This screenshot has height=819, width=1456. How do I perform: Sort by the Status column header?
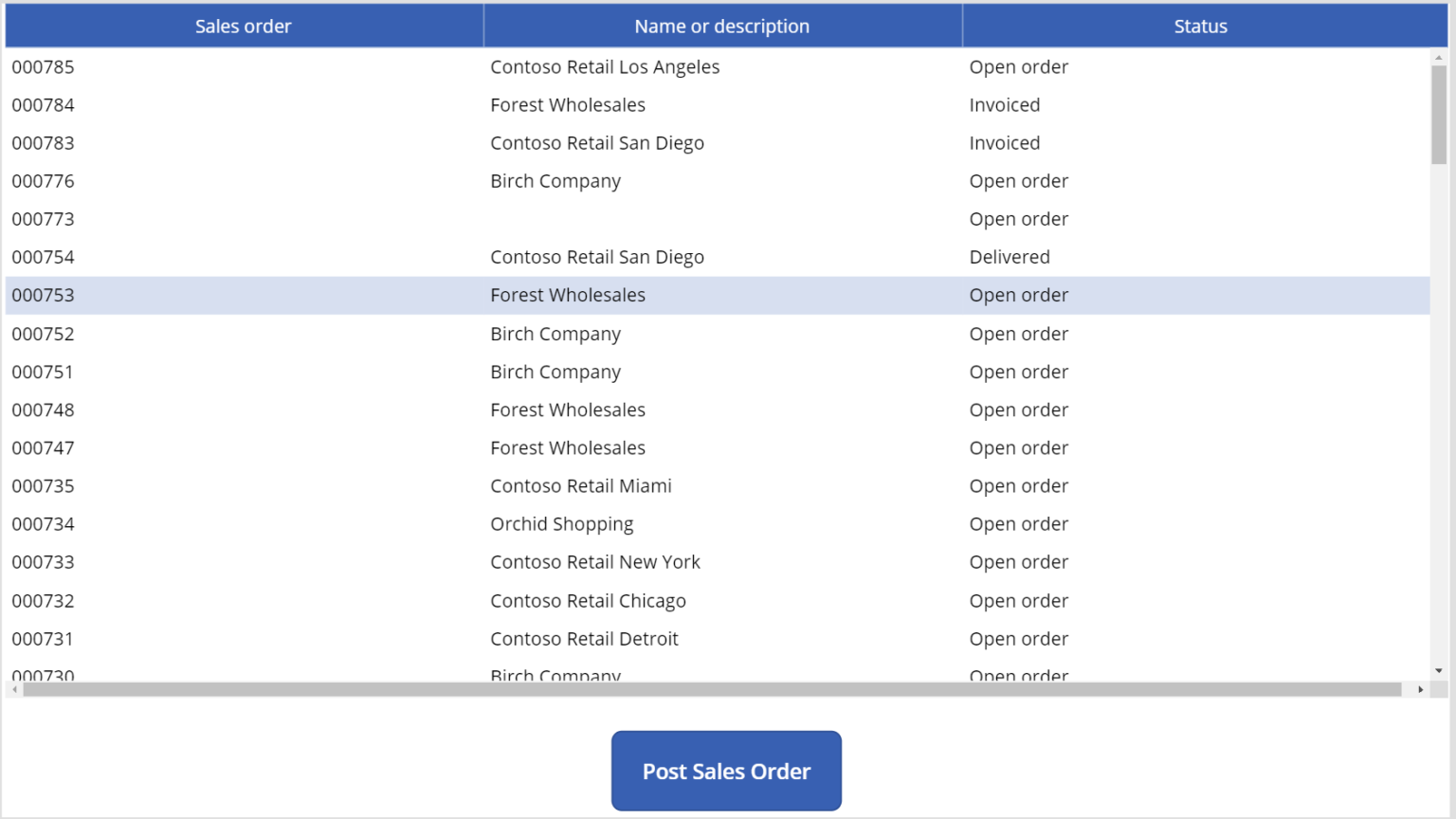pos(1200,26)
